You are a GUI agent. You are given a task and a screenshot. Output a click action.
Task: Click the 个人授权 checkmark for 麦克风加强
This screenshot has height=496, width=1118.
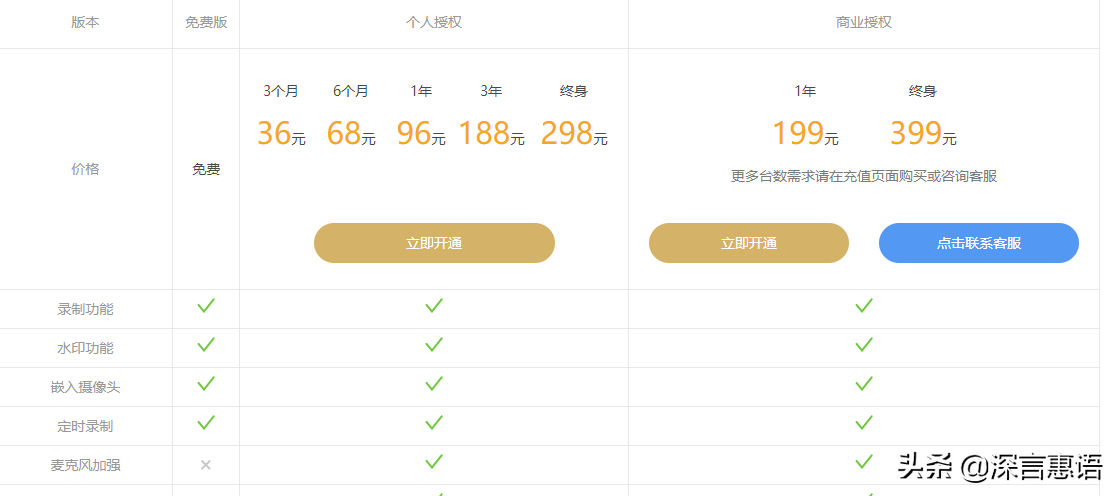point(434,462)
